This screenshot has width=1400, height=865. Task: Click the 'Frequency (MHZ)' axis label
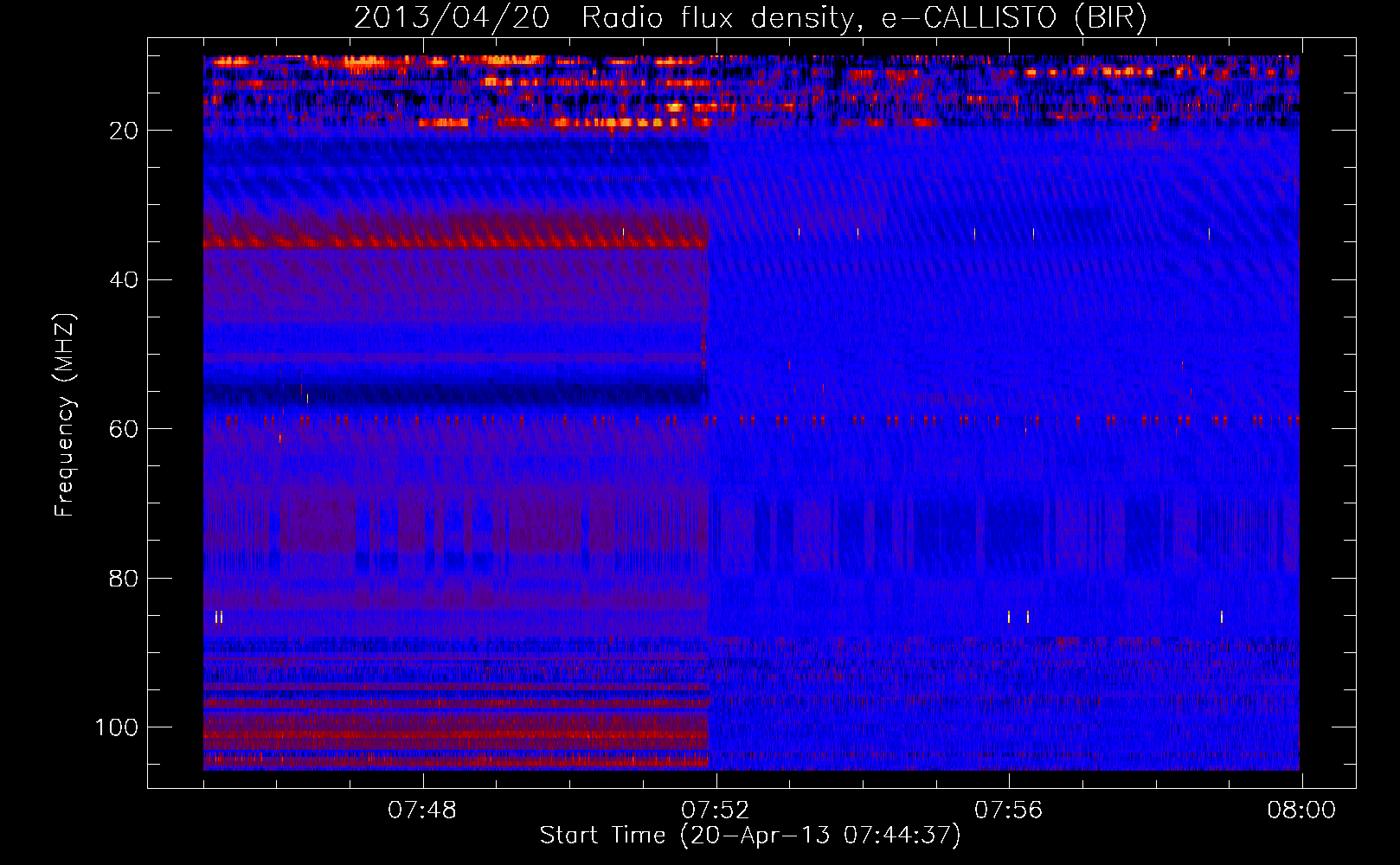65,415
